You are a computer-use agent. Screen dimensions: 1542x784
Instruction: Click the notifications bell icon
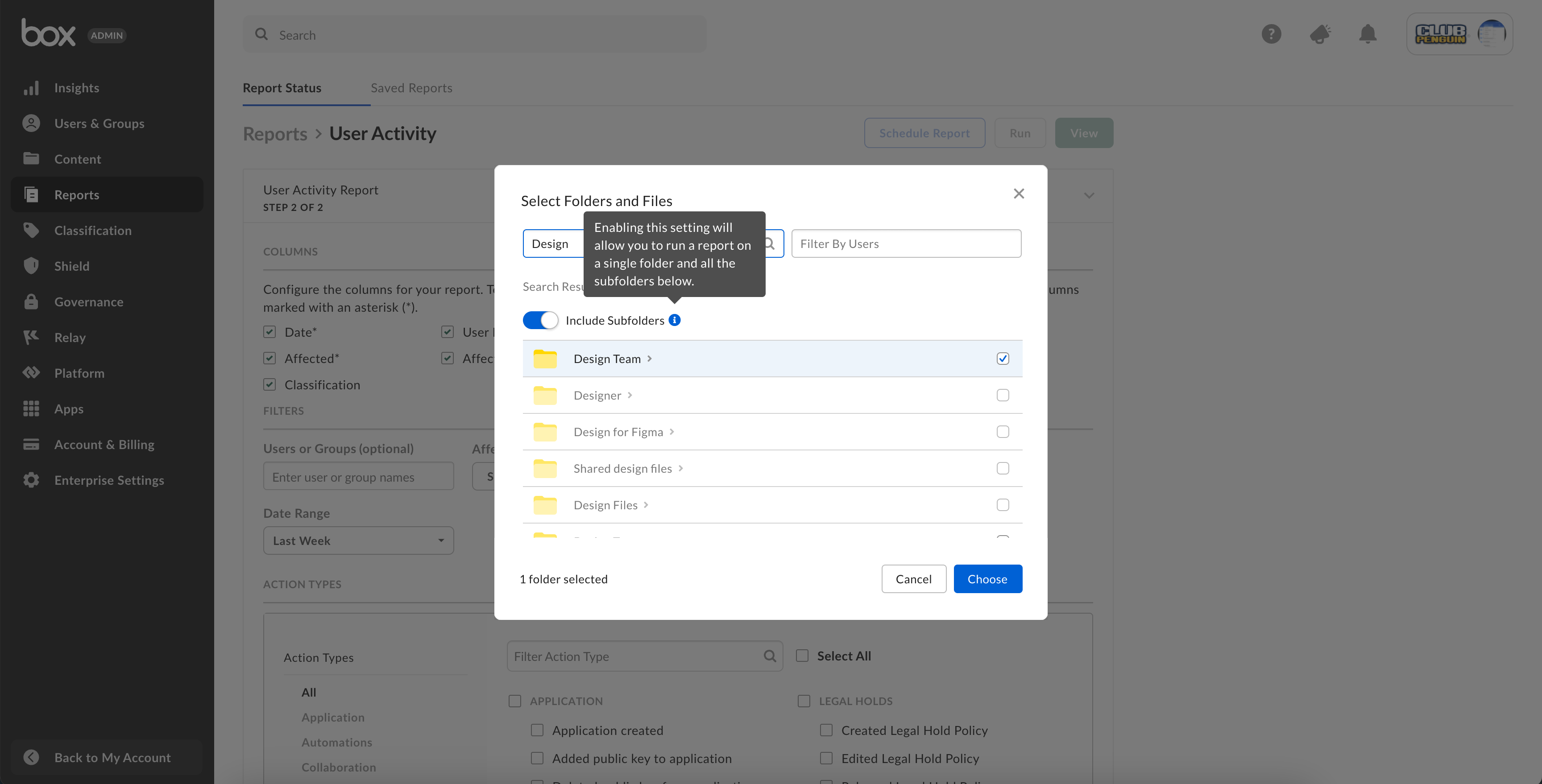[x=1367, y=34]
